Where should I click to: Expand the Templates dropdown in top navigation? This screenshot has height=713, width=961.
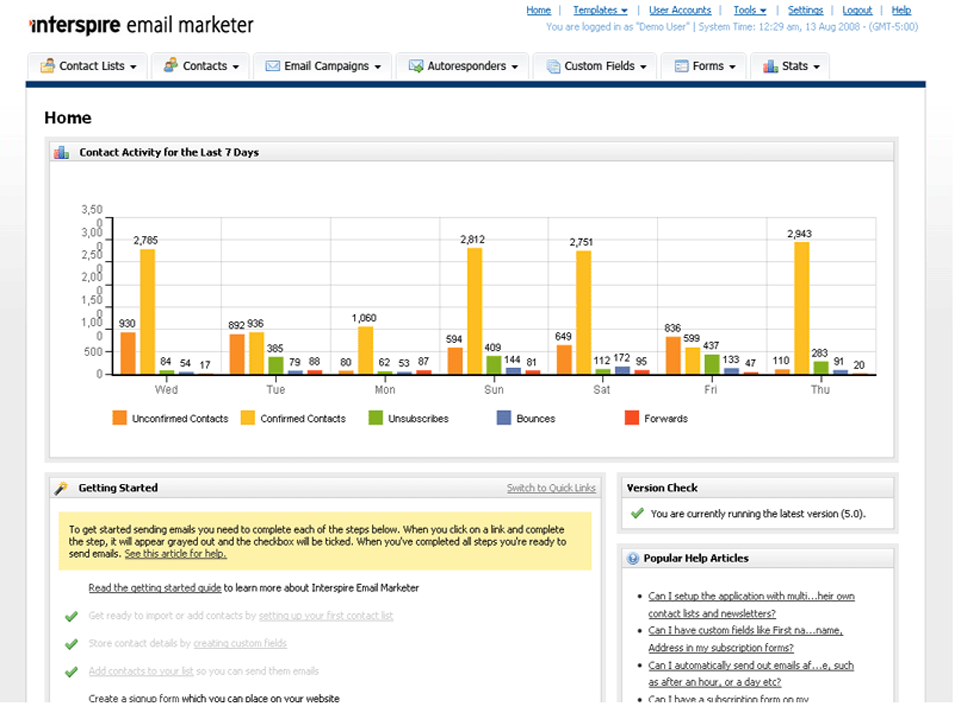pos(600,11)
